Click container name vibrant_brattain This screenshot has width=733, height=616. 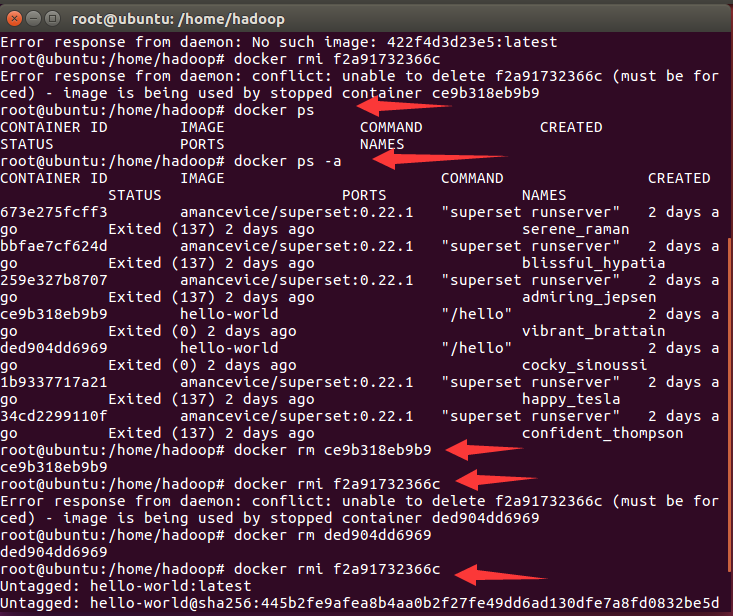pos(593,331)
